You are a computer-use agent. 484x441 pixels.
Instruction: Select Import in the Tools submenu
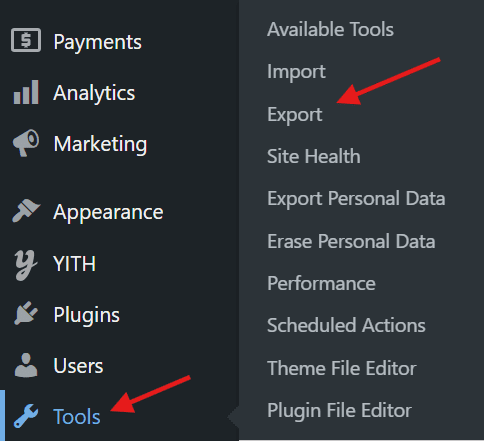tap(296, 72)
